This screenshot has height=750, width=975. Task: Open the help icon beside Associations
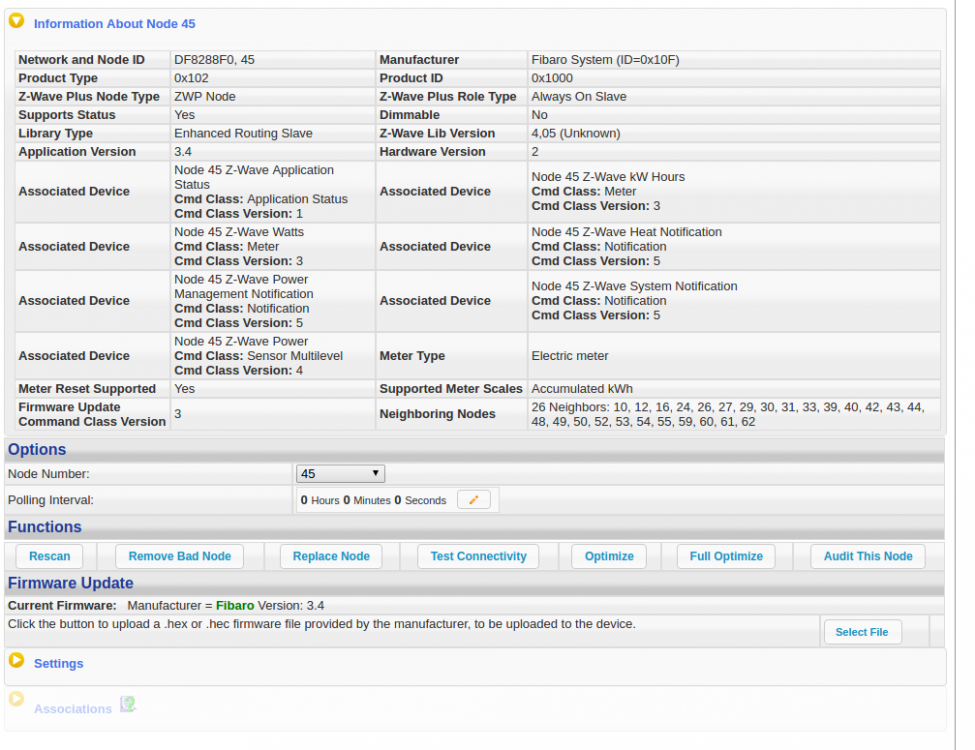point(128,704)
